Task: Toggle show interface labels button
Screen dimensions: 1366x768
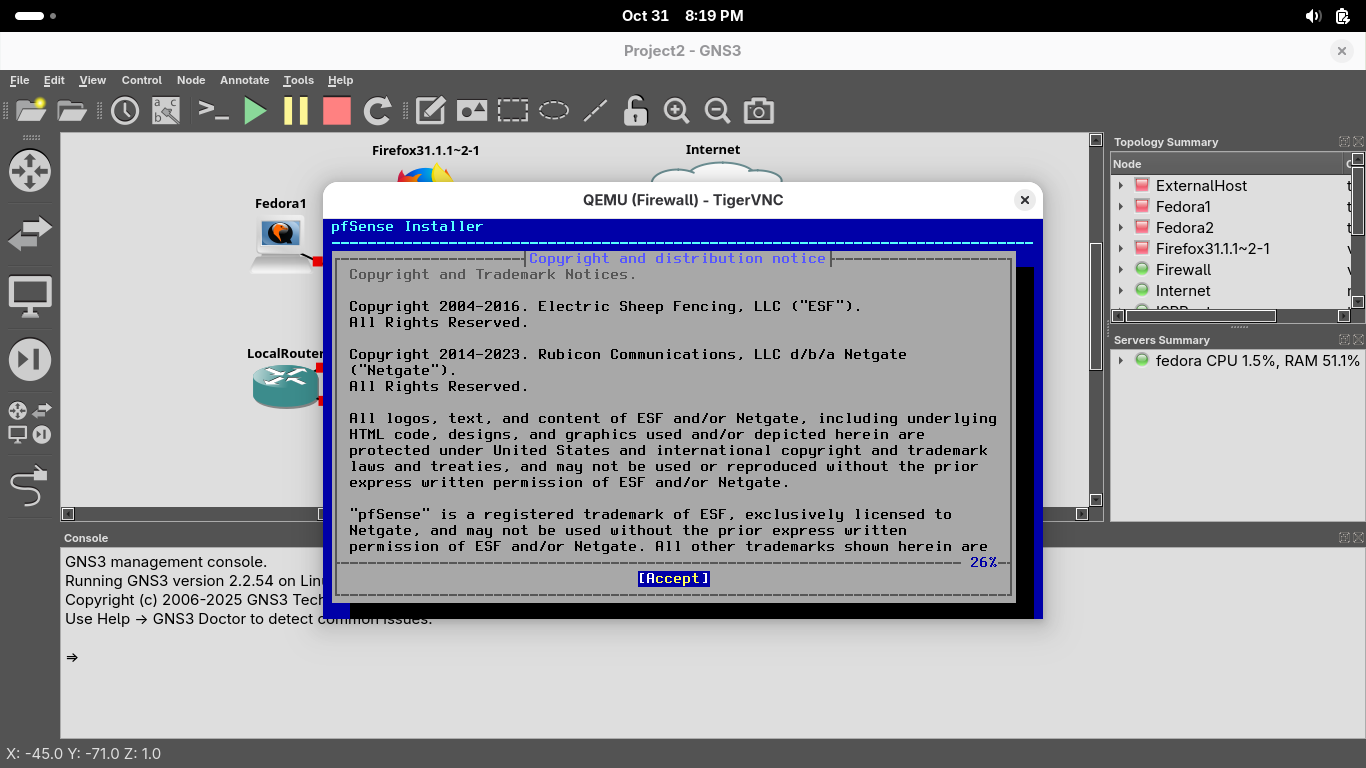Action: pyautogui.click(x=165, y=111)
